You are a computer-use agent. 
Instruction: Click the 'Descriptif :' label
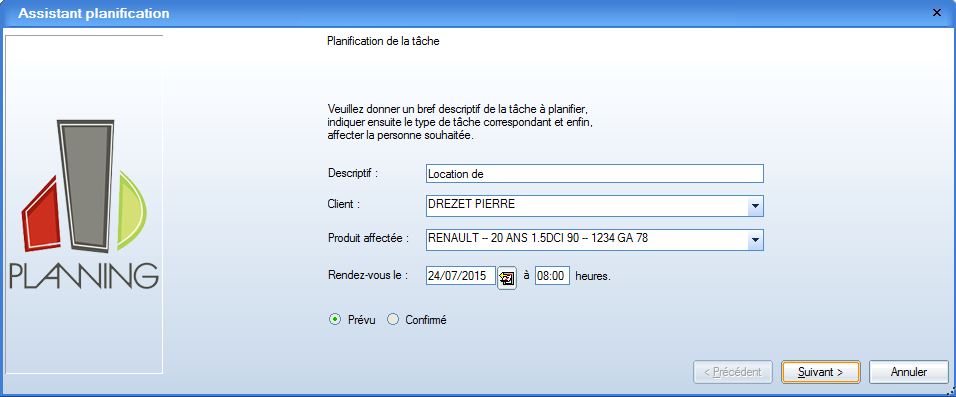(353, 173)
